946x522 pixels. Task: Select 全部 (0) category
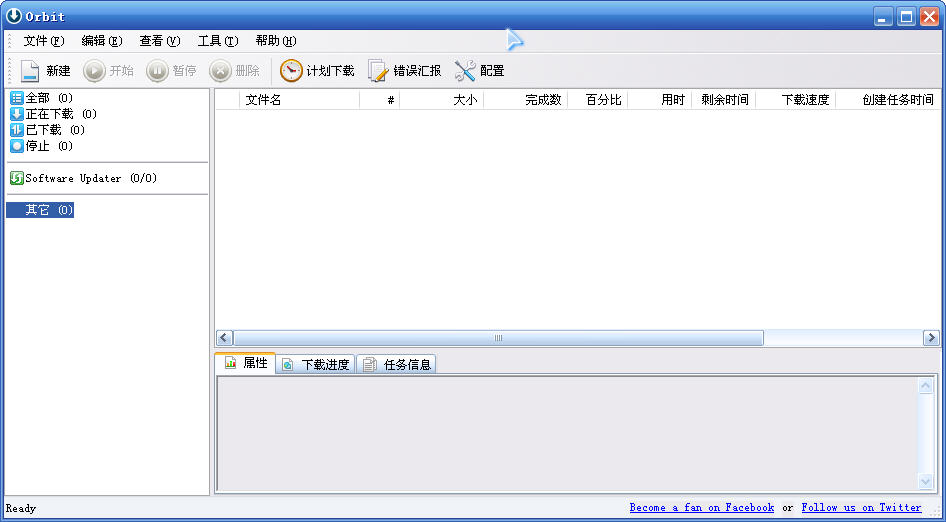pos(41,98)
